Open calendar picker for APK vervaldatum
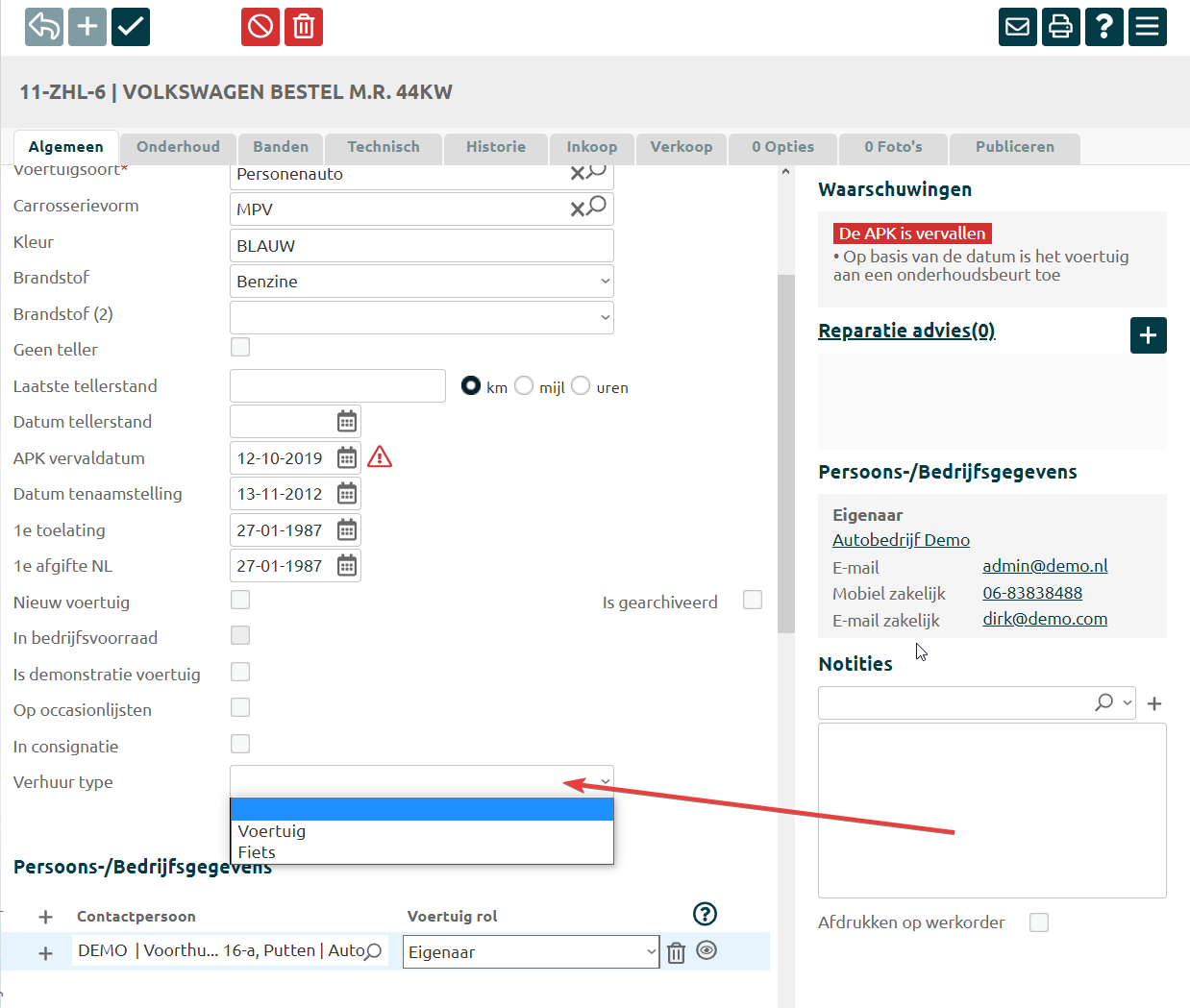The image size is (1190, 1008). [347, 458]
